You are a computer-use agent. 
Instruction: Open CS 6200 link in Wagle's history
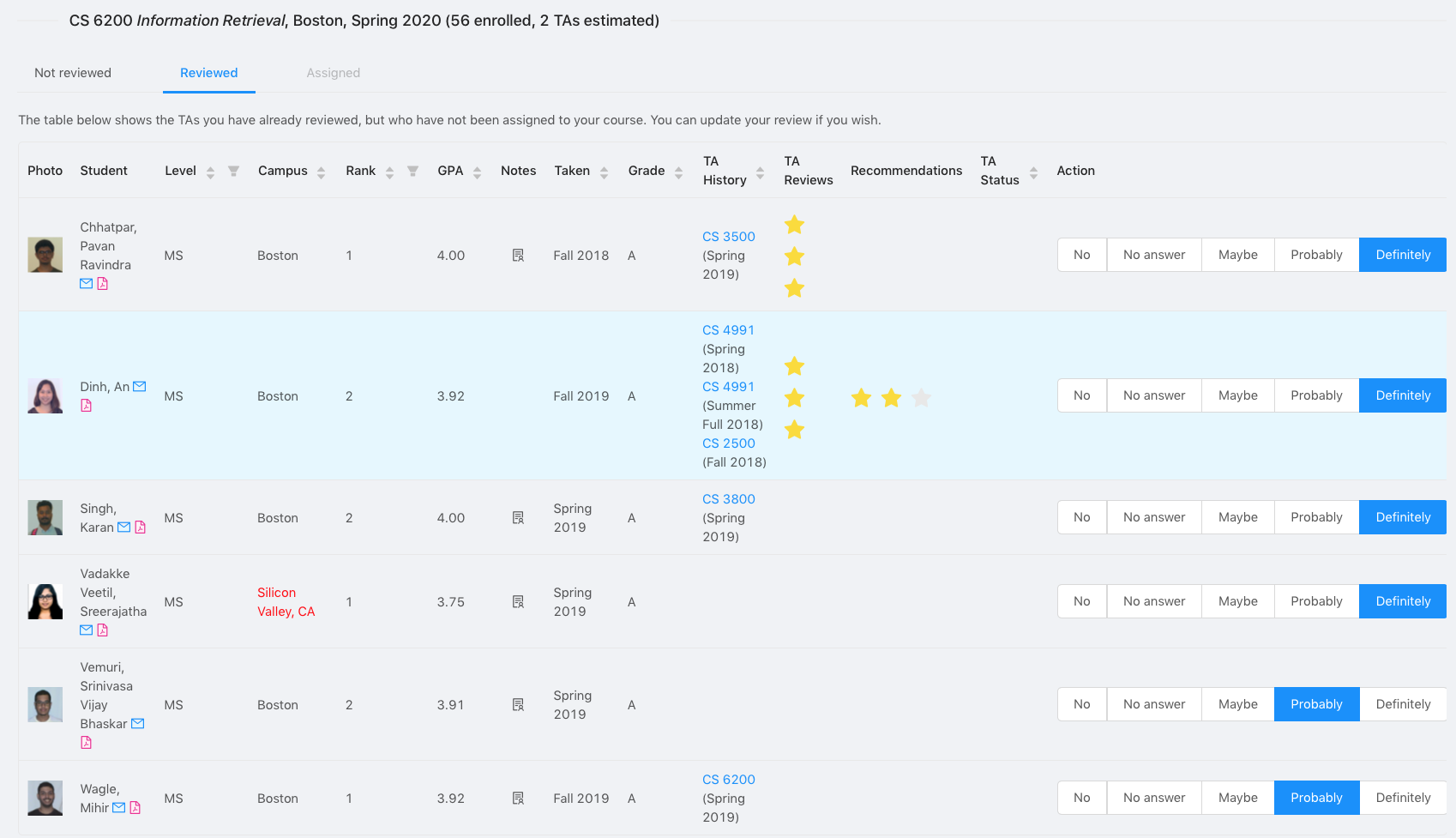(x=728, y=780)
